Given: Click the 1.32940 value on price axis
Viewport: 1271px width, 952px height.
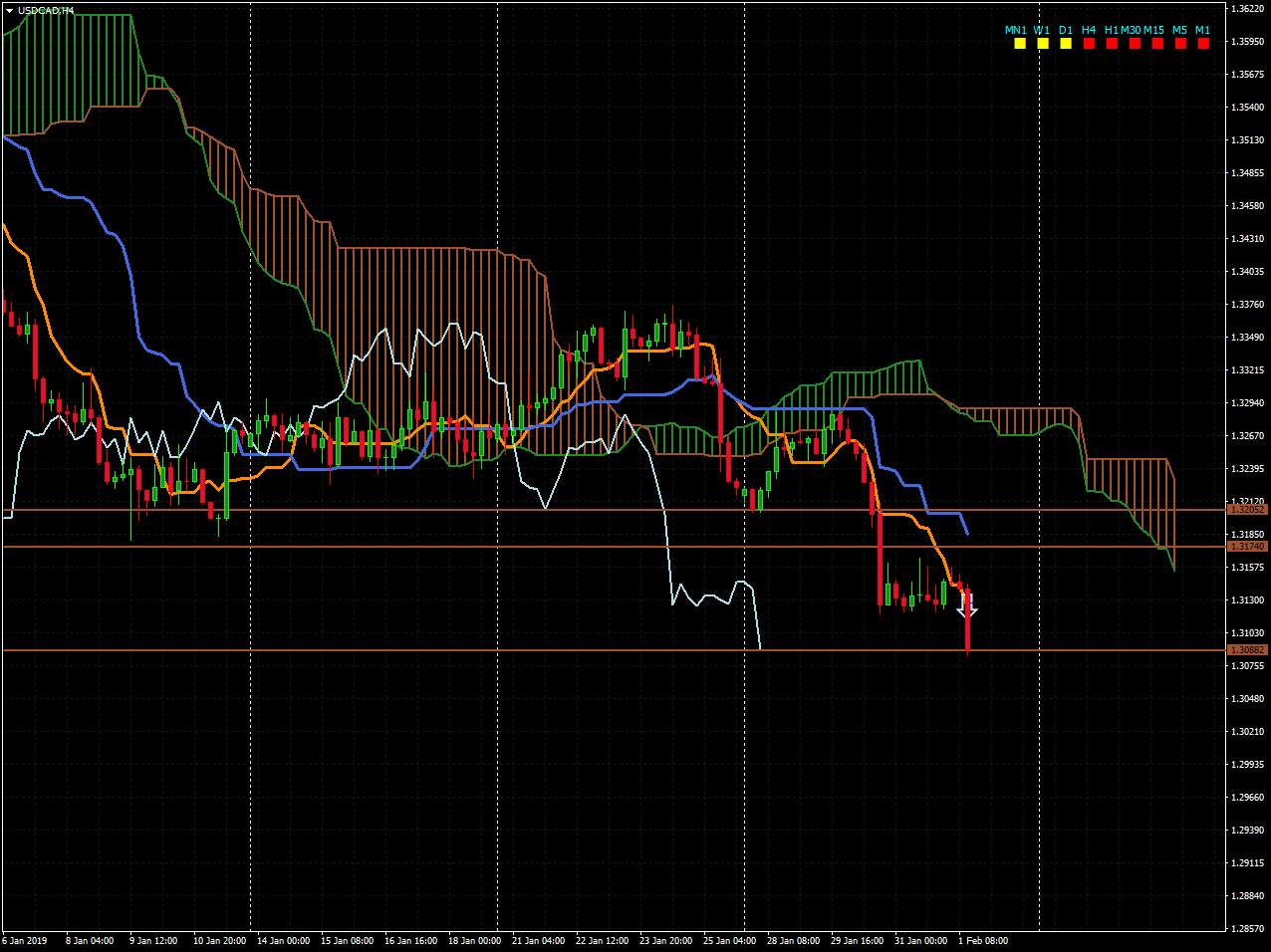Looking at the screenshot, I should pyautogui.click(x=1248, y=403).
